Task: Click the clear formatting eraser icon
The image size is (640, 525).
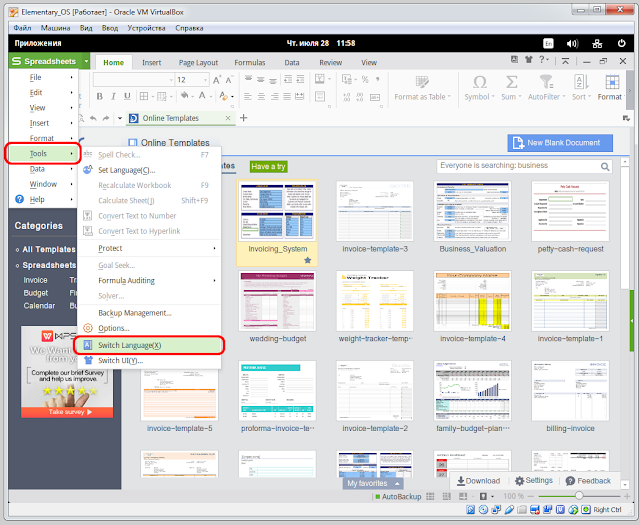Action: [223, 96]
